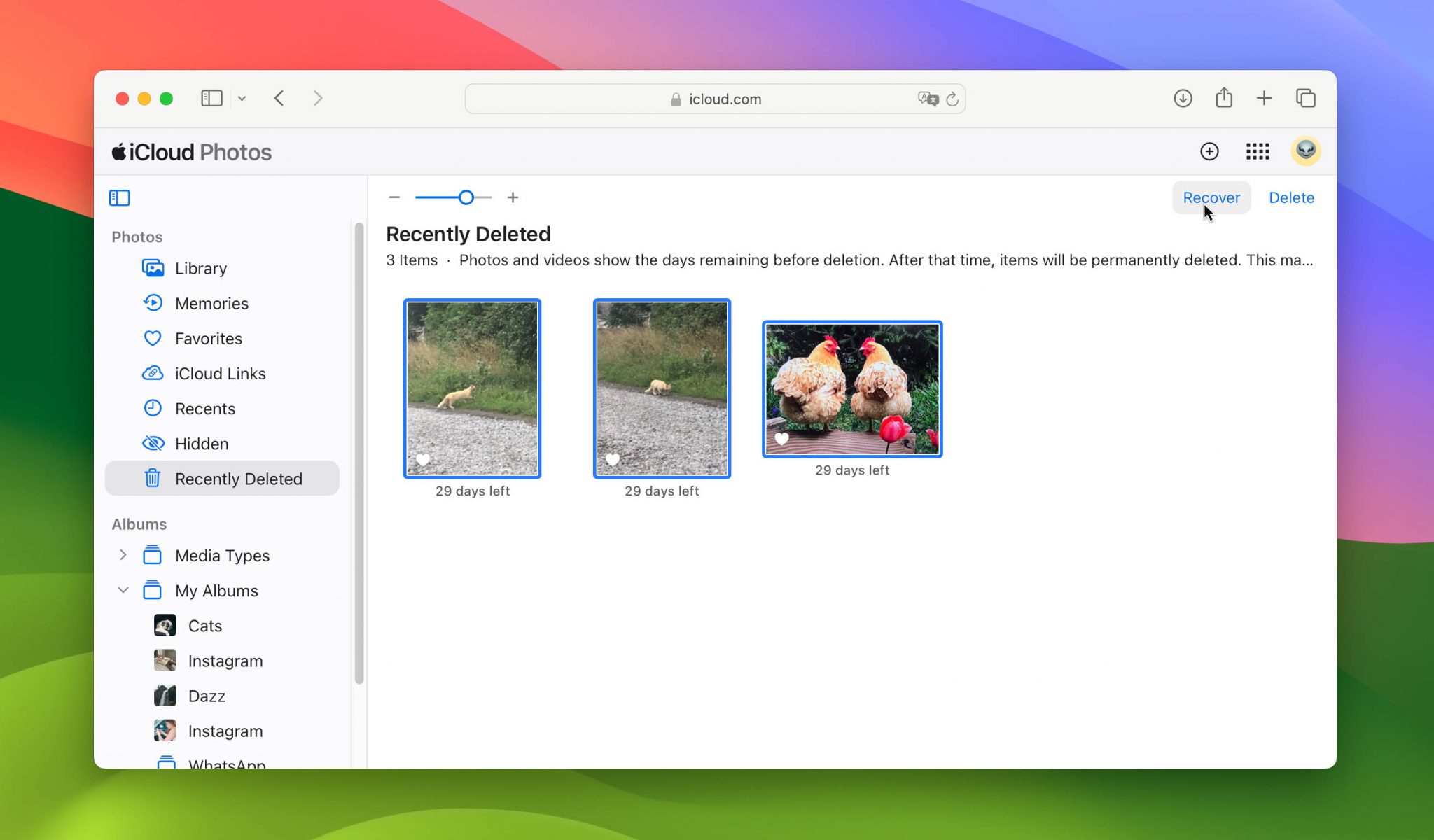Toggle the heart on the first cat photo
Image resolution: width=1434 pixels, height=840 pixels.
(424, 459)
